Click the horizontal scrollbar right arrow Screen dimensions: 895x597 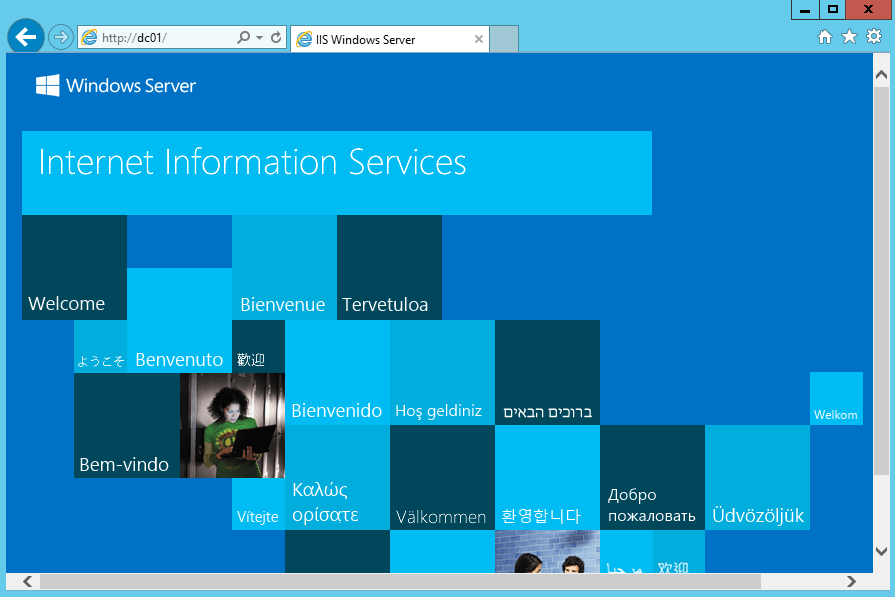[x=852, y=581]
